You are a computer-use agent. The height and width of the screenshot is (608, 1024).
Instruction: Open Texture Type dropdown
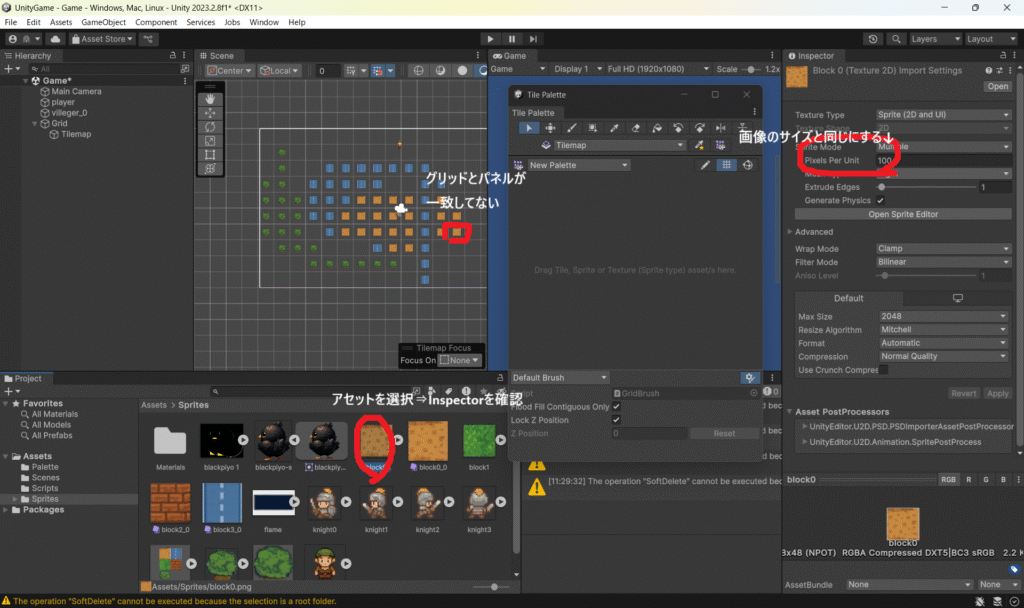[x=944, y=114]
